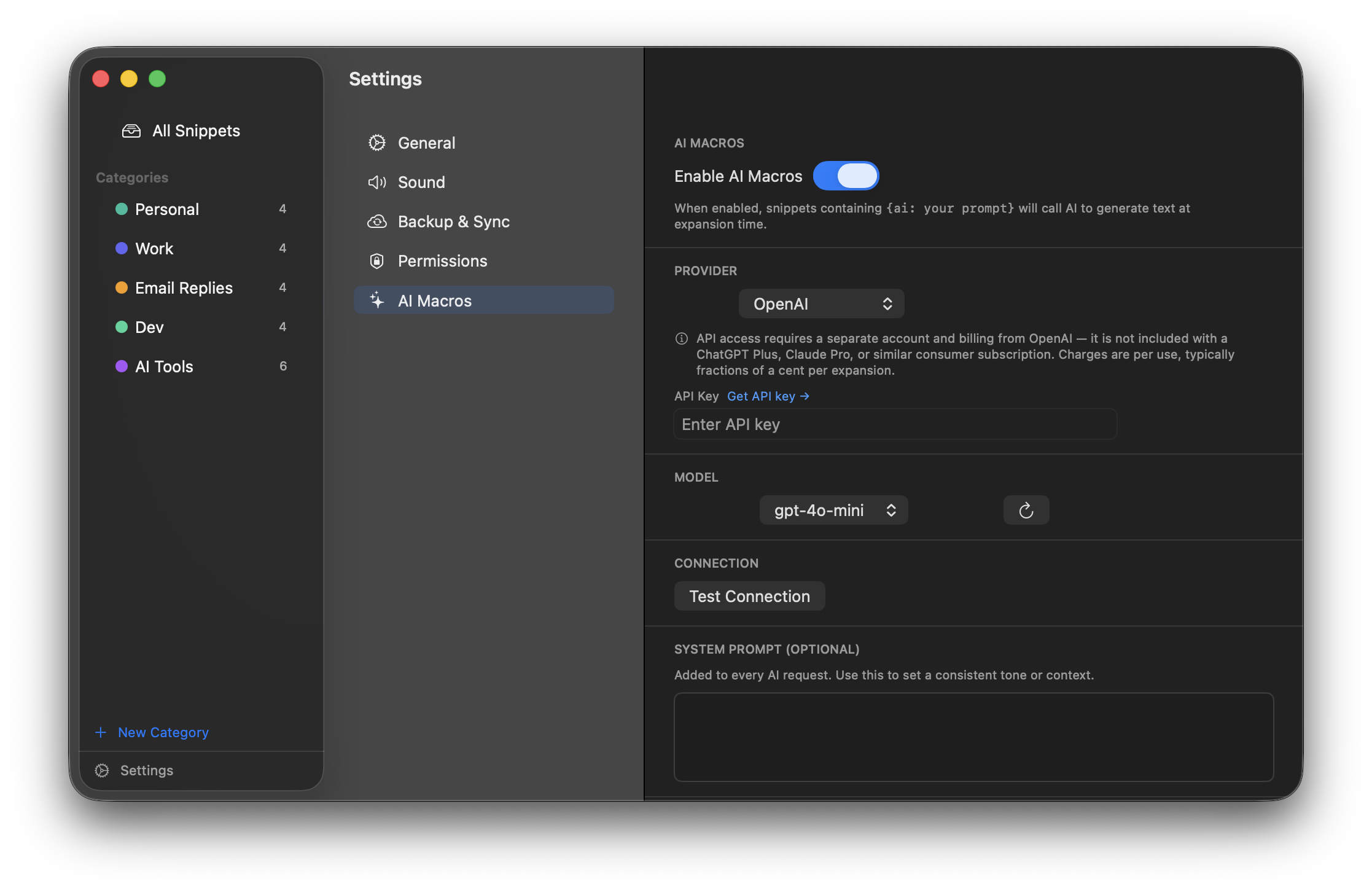Image resolution: width=1372 pixels, height=892 pixels.
Task: Switch to the Backup & Sync settings tab
Action: tap(454, 221)
